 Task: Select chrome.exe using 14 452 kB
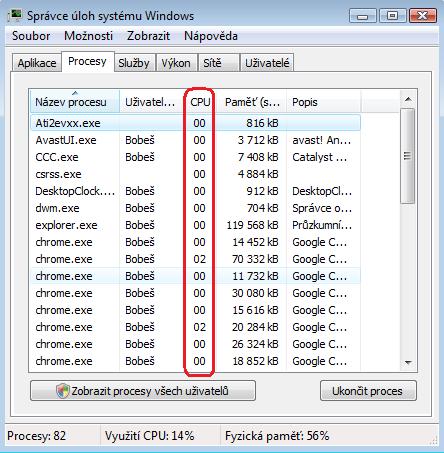tap(195, 242)
